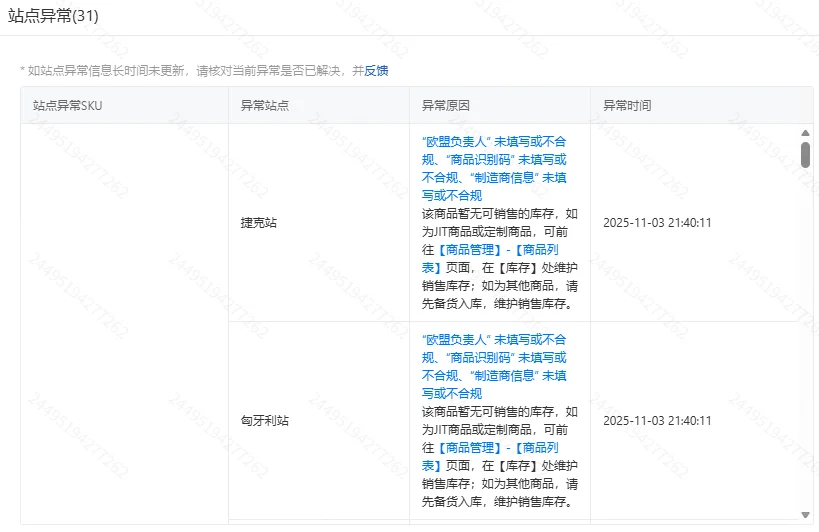
Task: Click the 匈牙利站 row timestamp 2025-11-03 21:40:11
Action: tap(657, 421)
